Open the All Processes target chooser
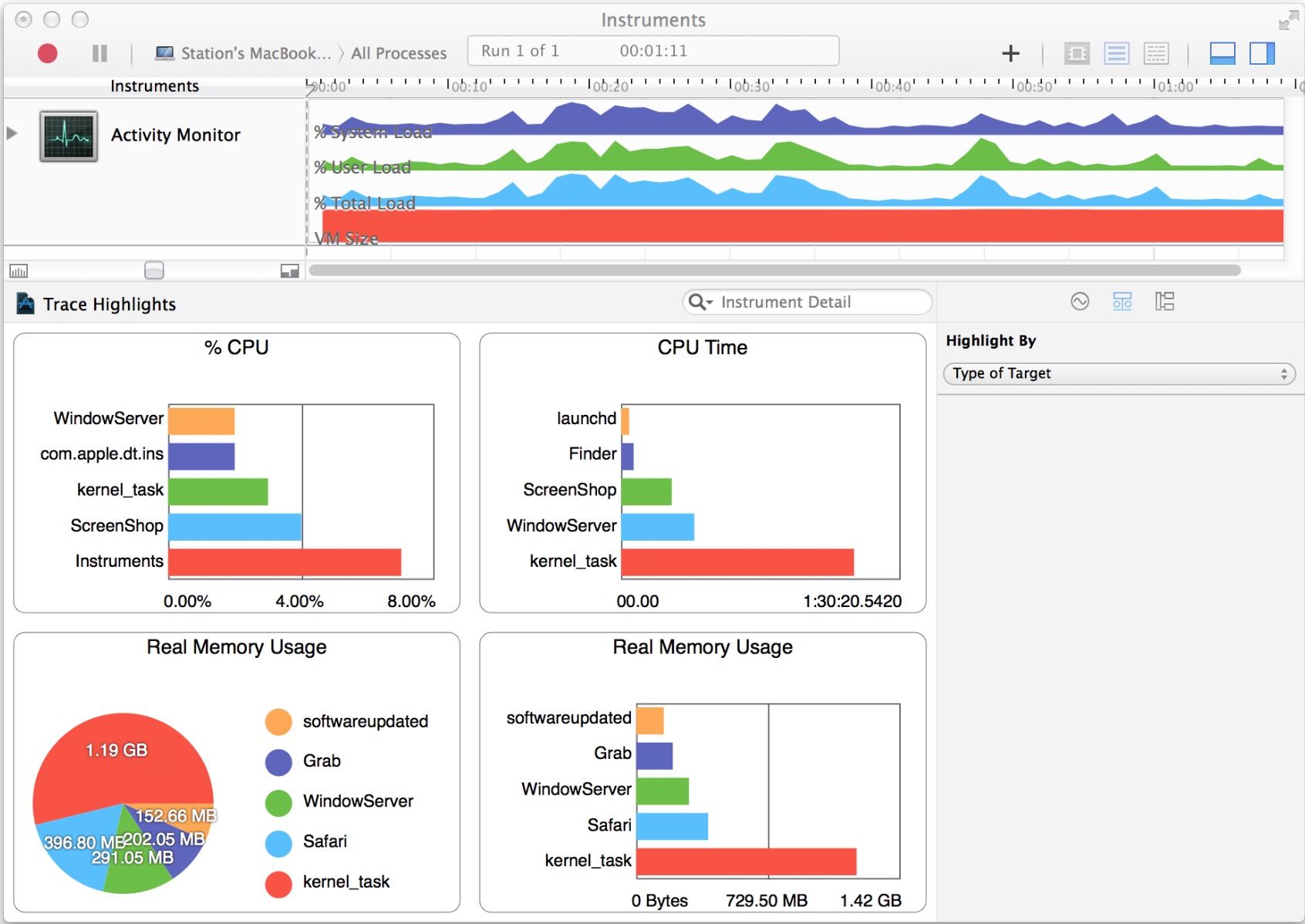1305x924 pixels. pyautogui.click(x=399, y=53)
